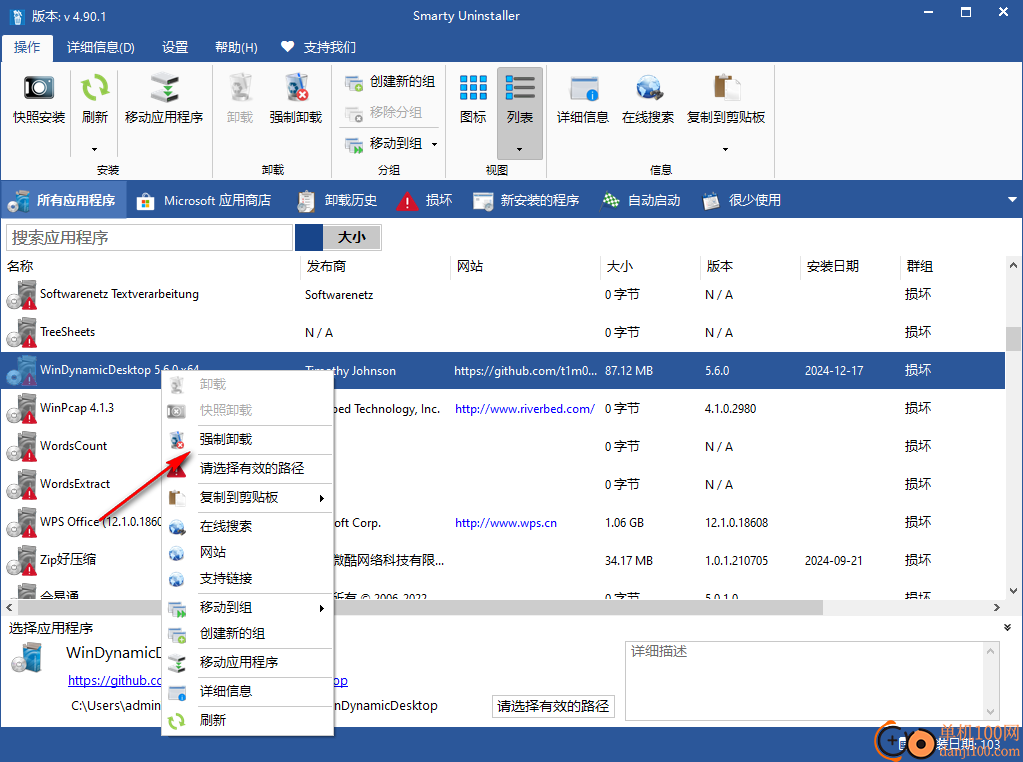Choose 详细信息 in the context menu

(x=248, y=691)
